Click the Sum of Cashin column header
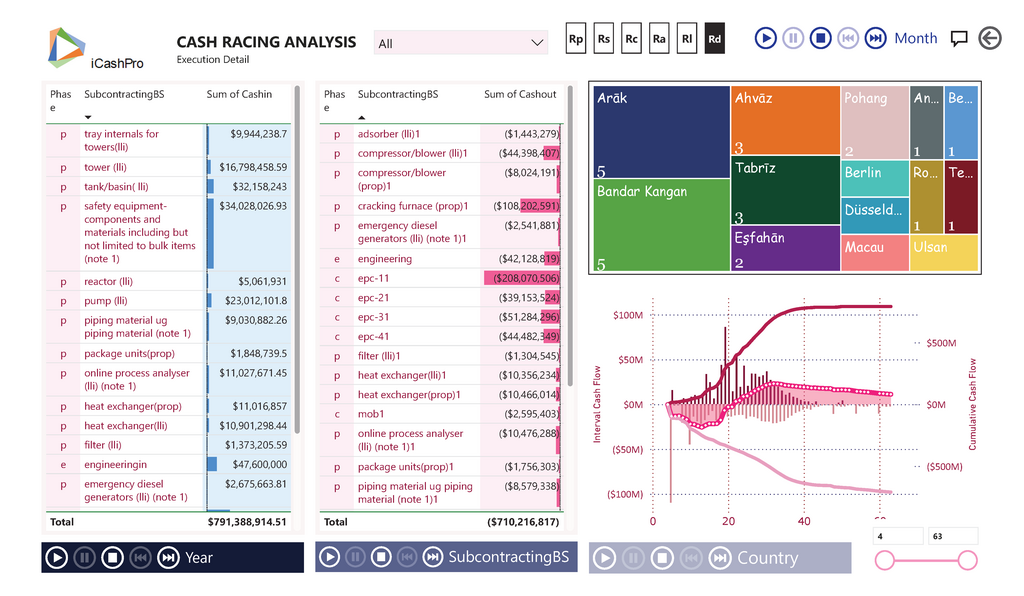 [239, 94]
